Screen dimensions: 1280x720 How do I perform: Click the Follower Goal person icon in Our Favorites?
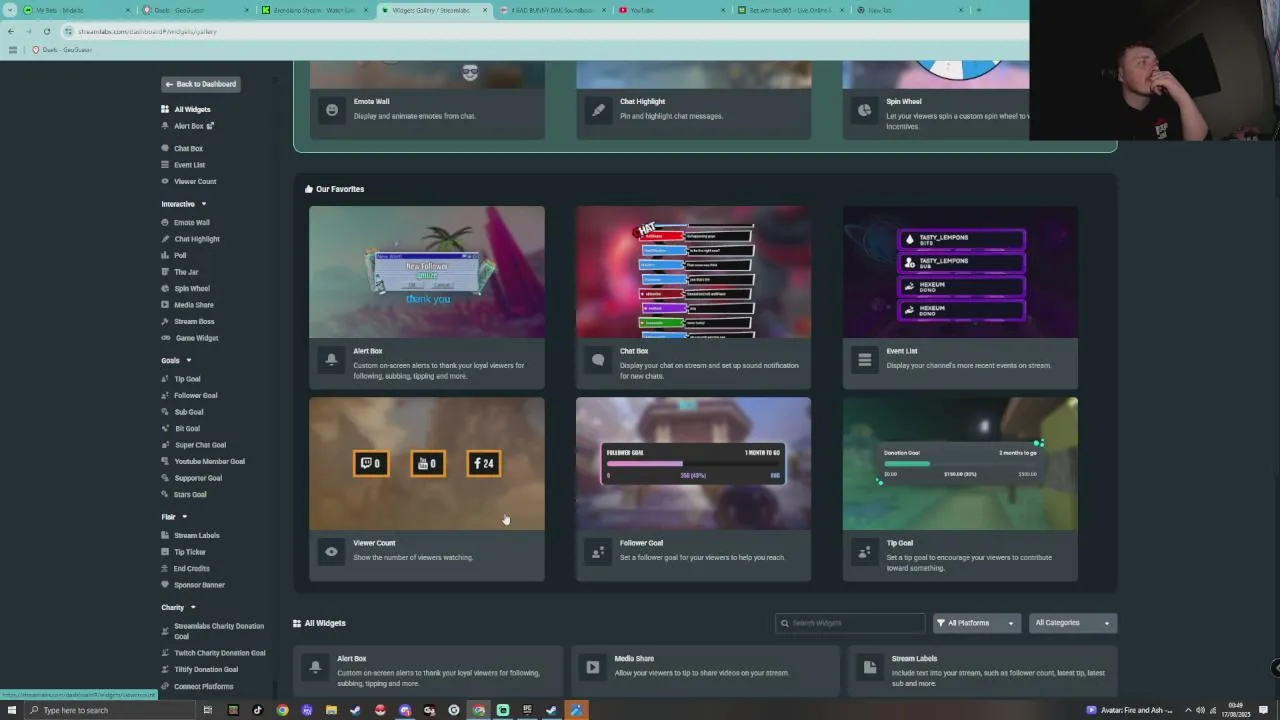pos(598,551)
